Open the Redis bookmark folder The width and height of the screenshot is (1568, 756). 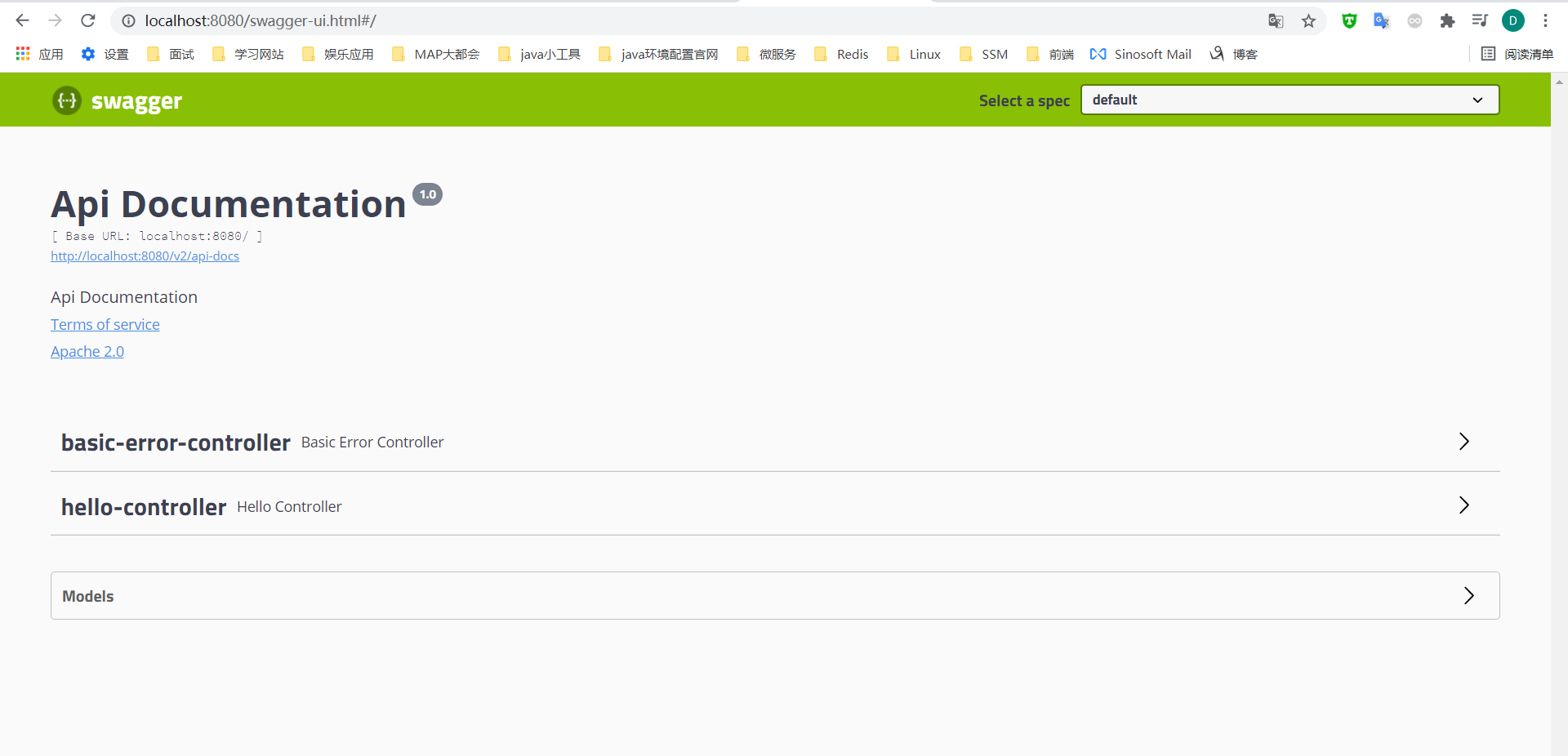point(842,54)
